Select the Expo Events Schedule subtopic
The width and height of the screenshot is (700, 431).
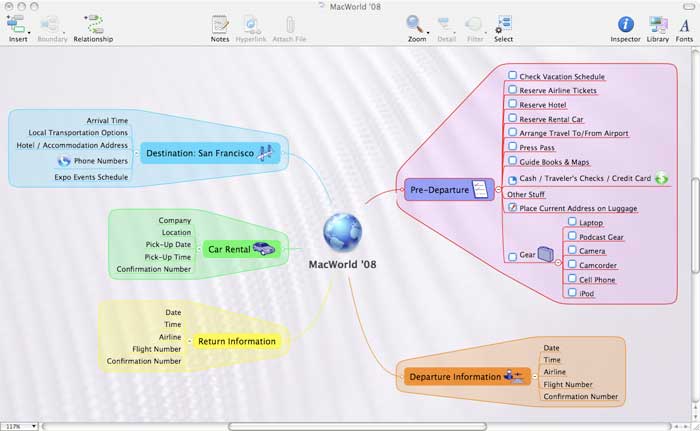pyautogui.click(x=91, y=177)
